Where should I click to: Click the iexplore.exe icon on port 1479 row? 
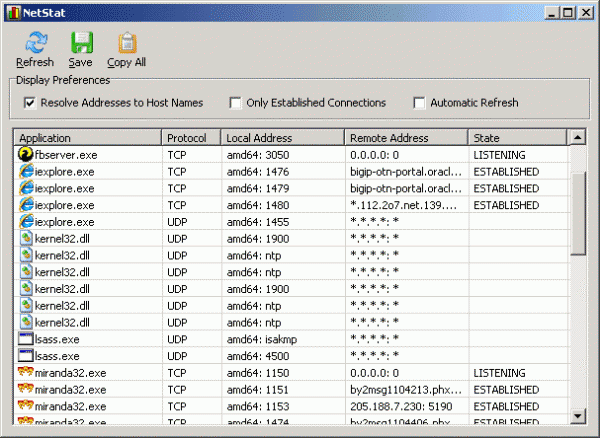click(26, 188)
